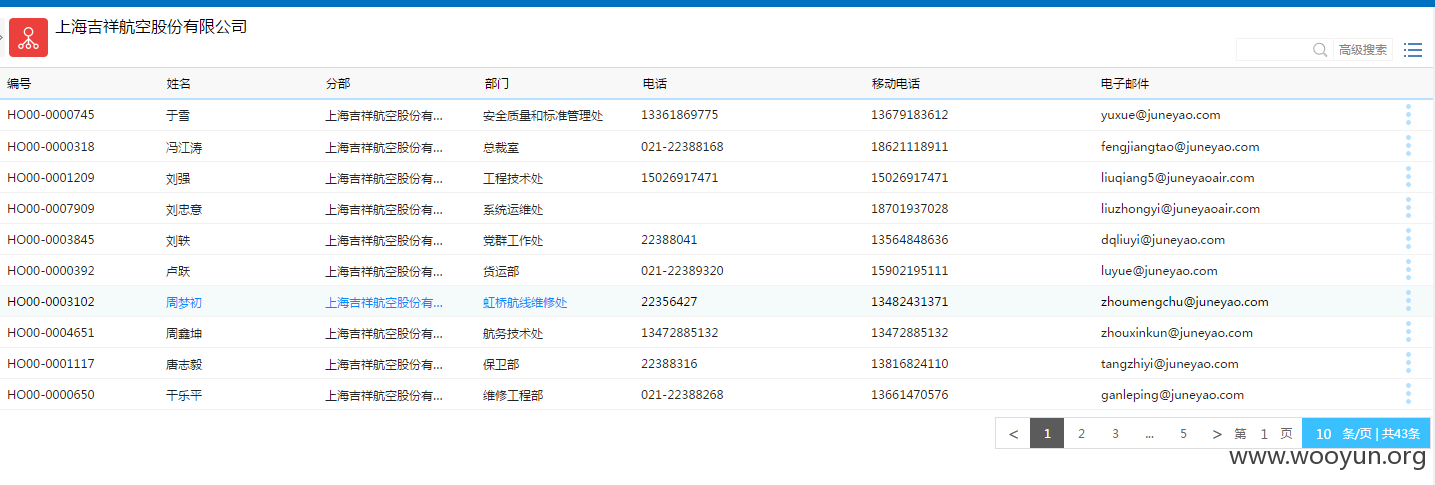Click the name 于雪
The image size is (1435, 485).
click(x=178, y=115)
